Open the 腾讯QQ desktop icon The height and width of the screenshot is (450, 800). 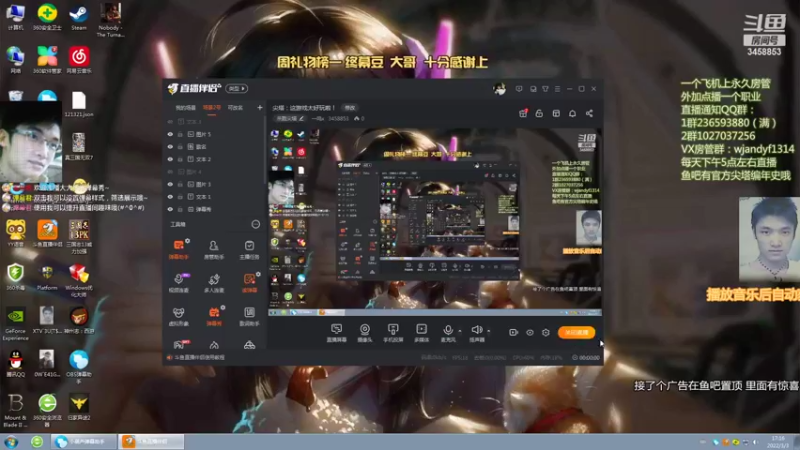[15, 363]
